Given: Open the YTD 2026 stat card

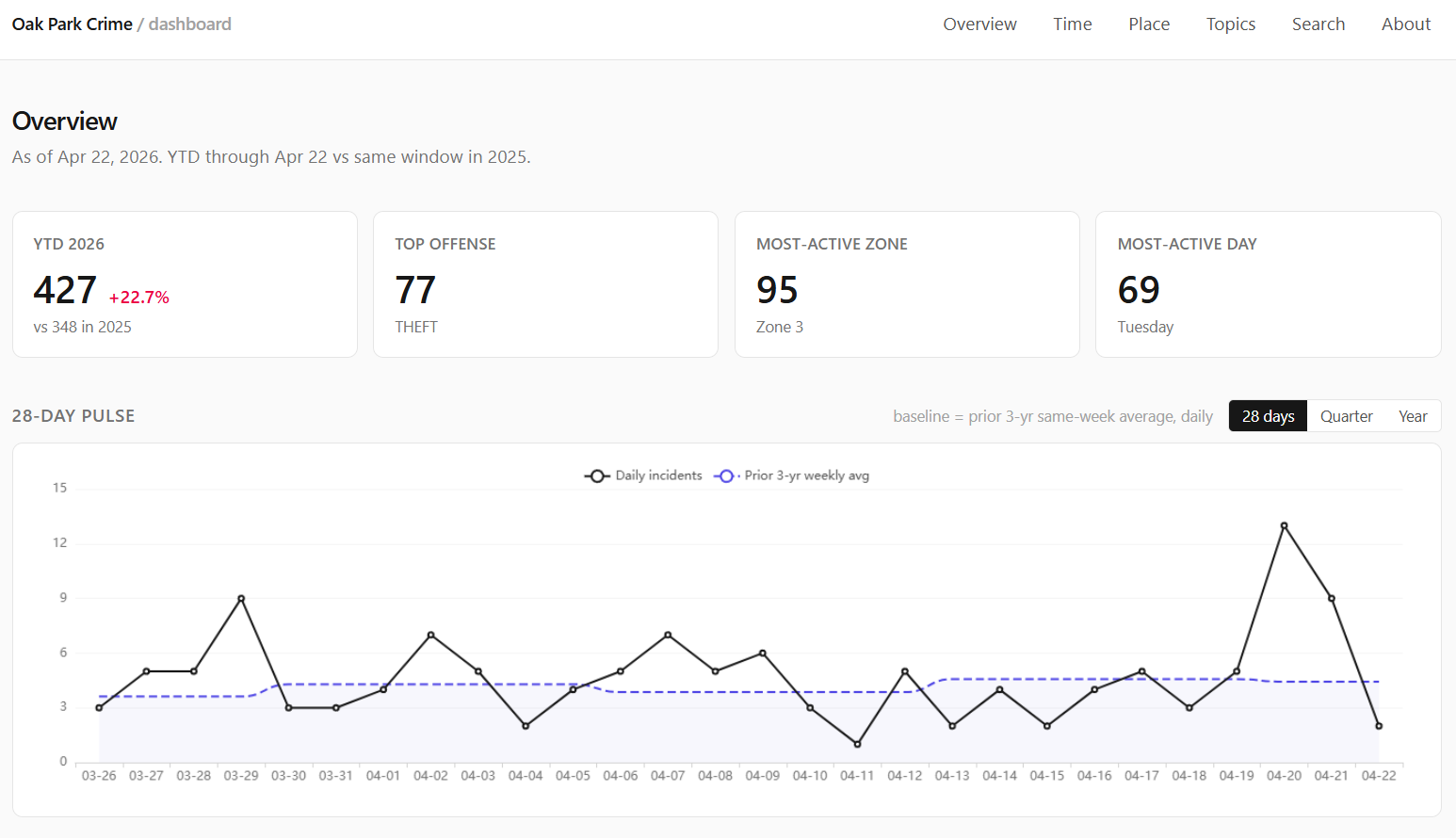Looking at the screenshot, I should coord(185,284).
